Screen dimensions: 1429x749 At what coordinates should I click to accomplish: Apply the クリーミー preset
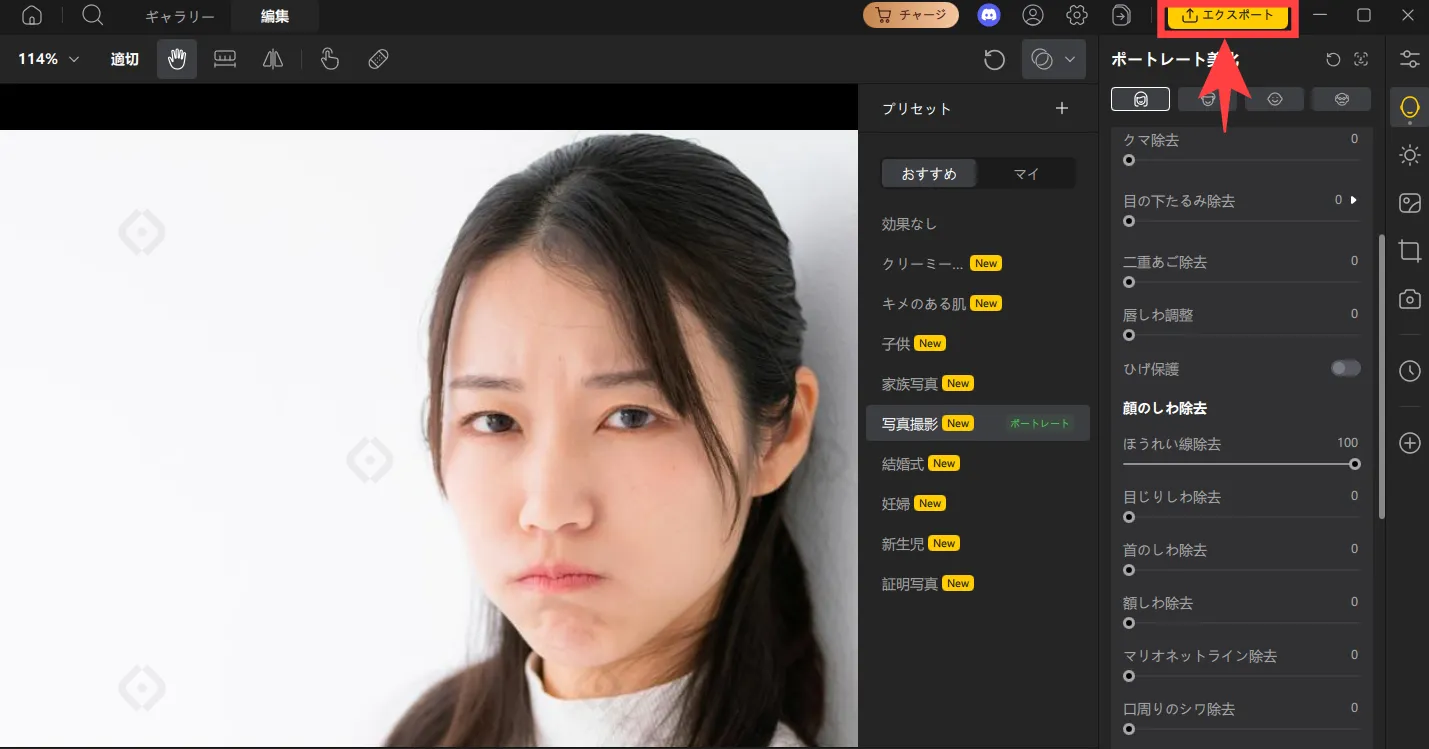point(978,264)
